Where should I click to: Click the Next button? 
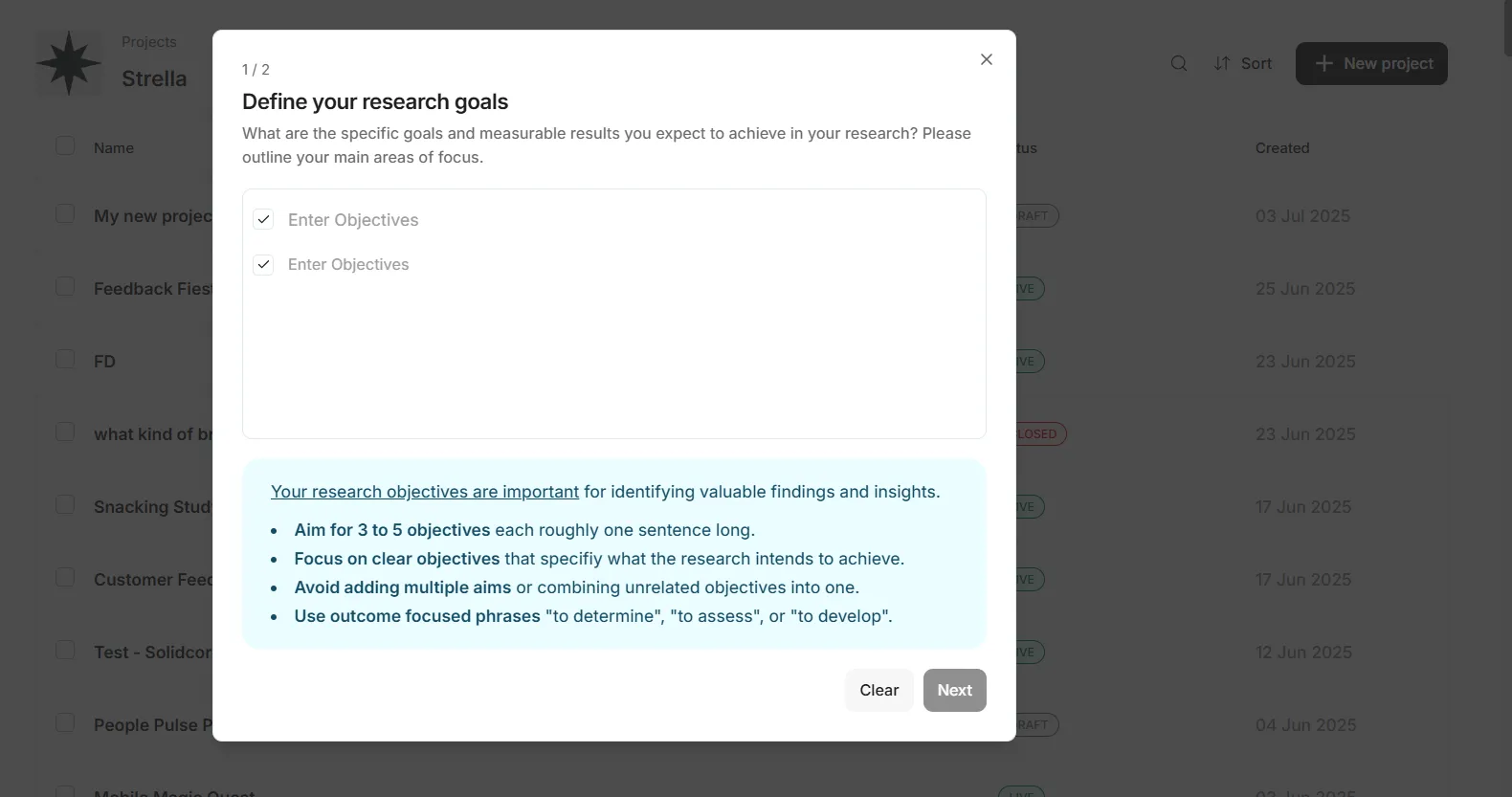point(954,690)
